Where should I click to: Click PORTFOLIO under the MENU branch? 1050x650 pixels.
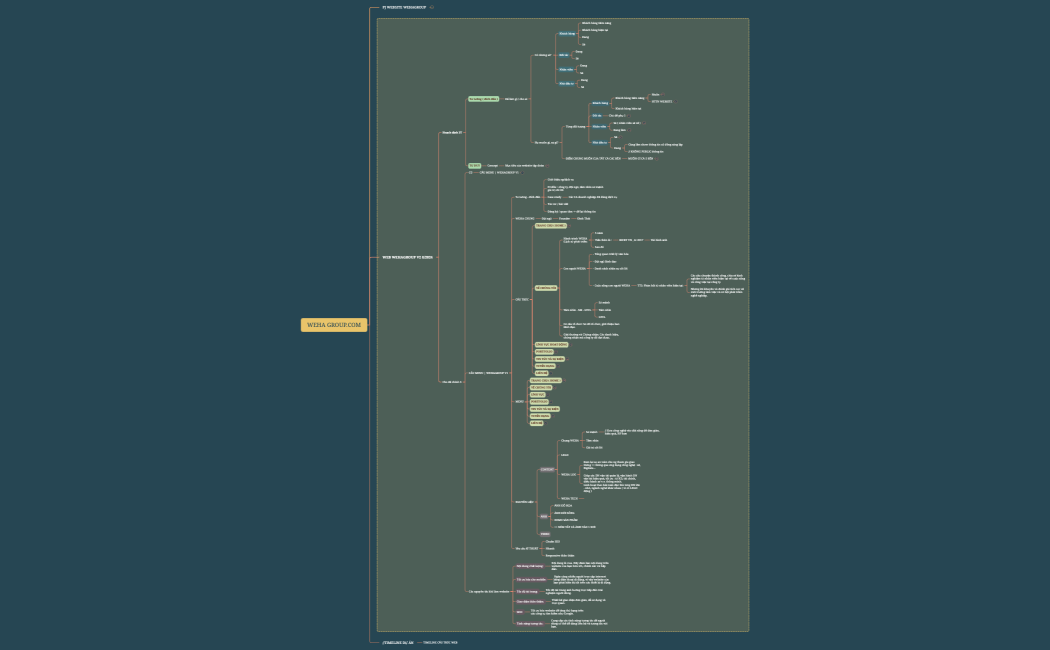(x=540, y=401)
